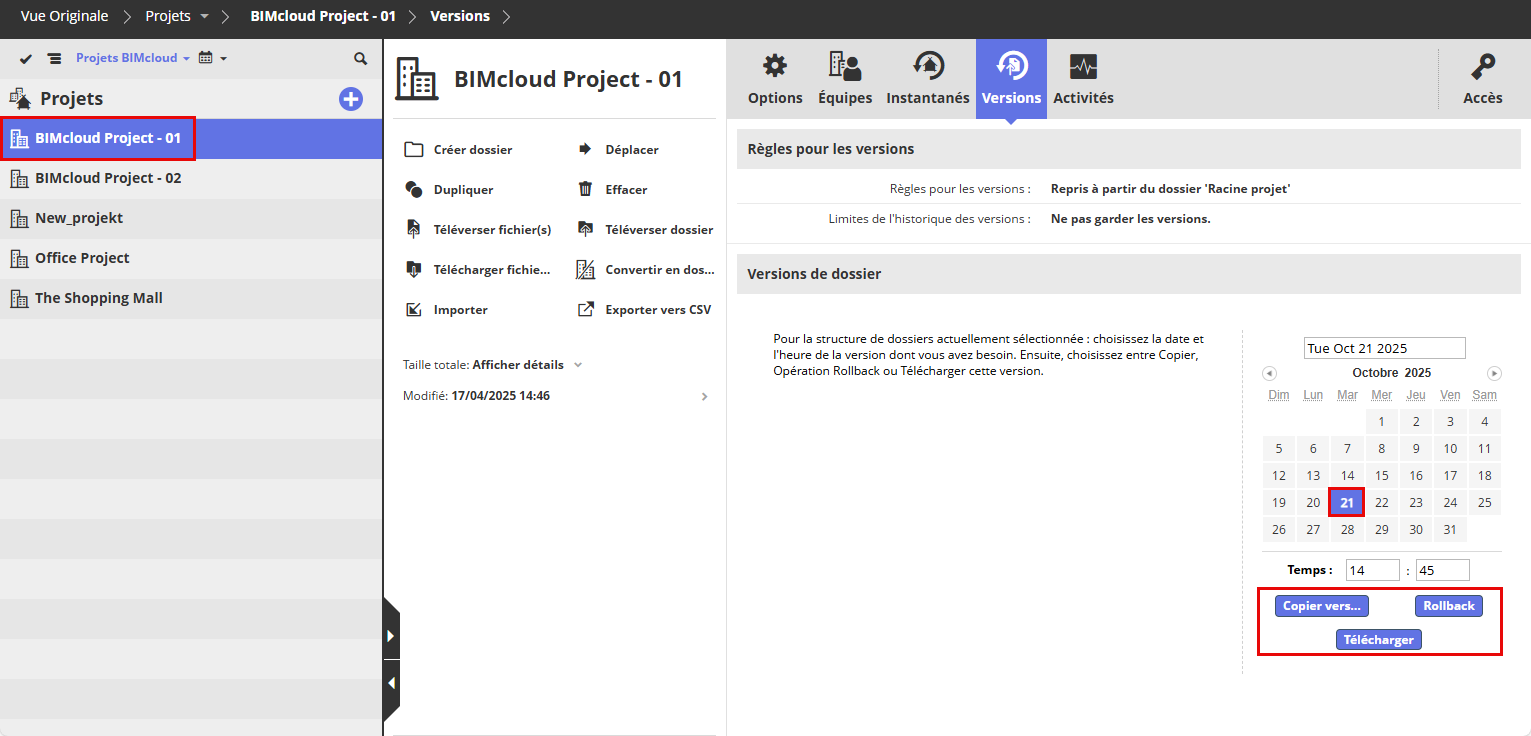Collapse the side panel with left arrow handle
The height and width of the screenshot is (736, 1531).
coord(391,683)
